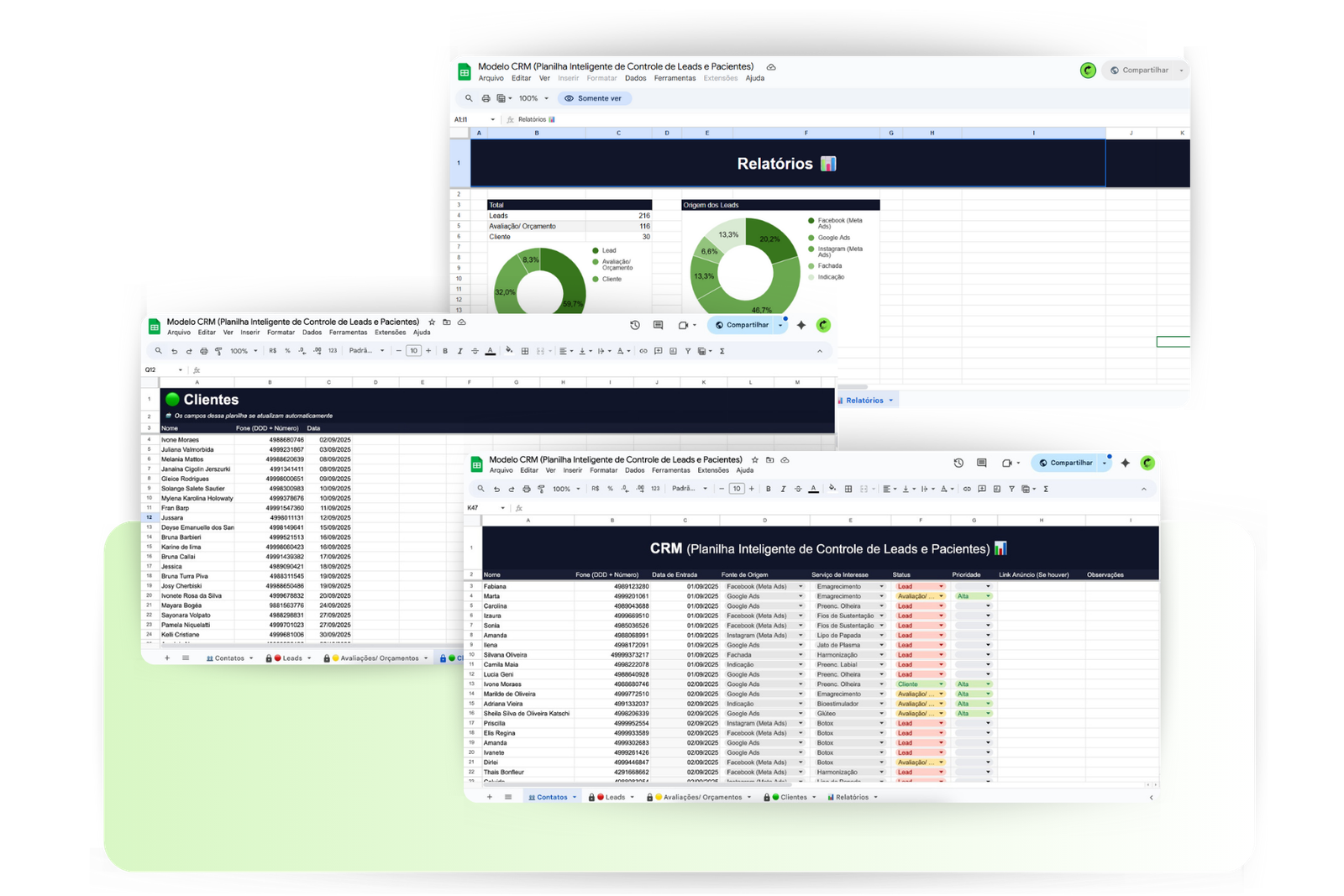
Task: Click create filter icon in the Clientes window
Action: click(x=688, y=351)
